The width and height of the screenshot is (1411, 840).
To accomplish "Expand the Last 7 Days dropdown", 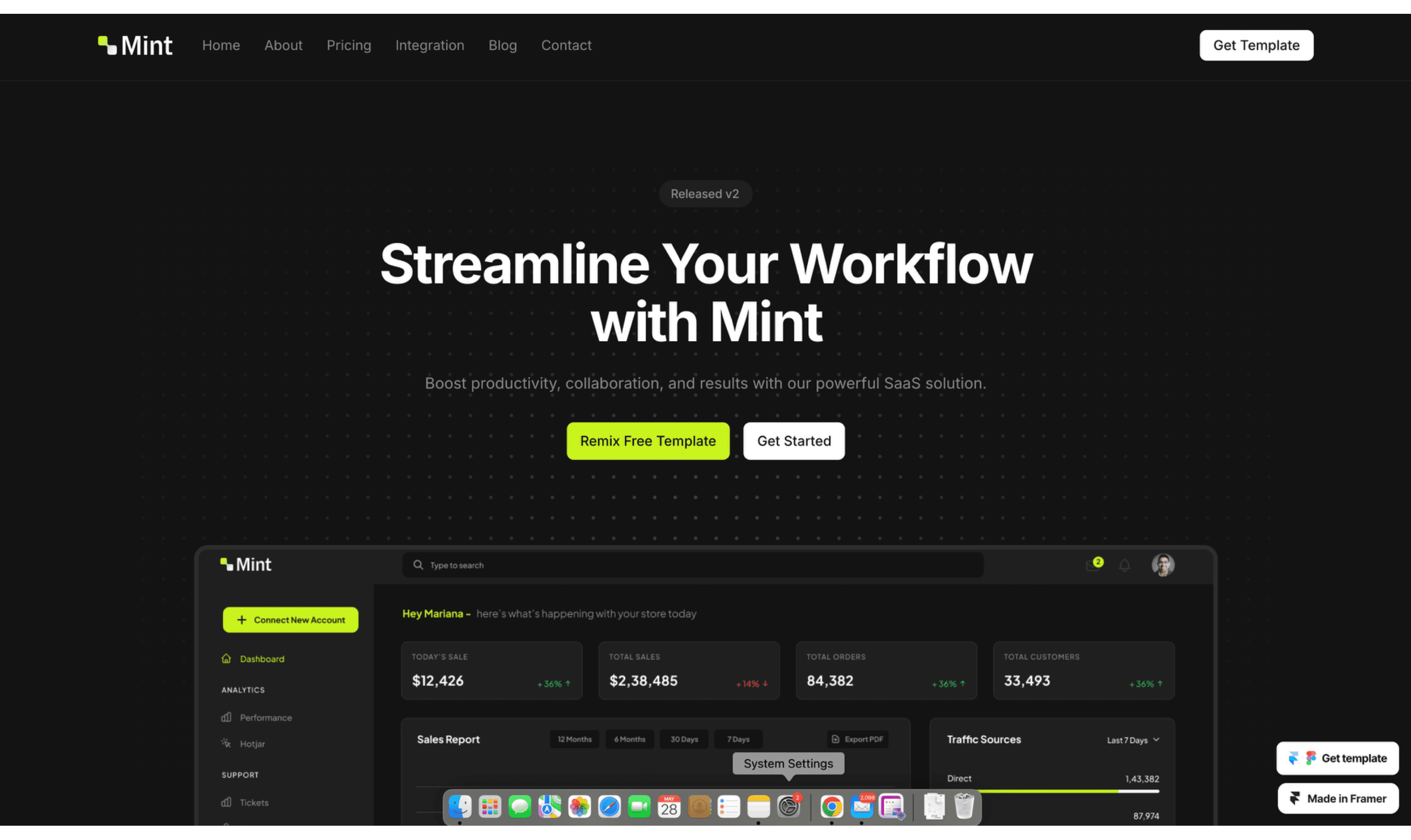I will [1133, 740].
